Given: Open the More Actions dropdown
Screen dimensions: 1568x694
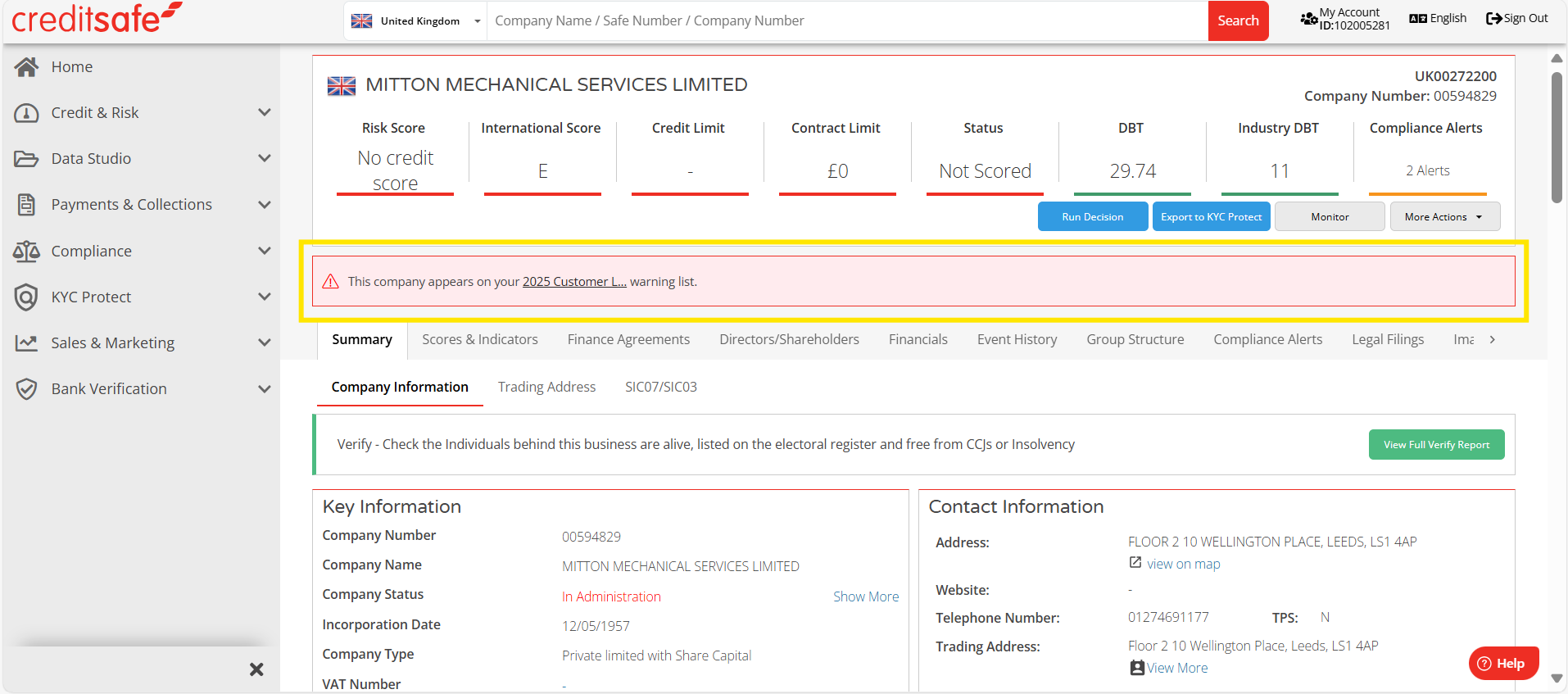Looking at the screenshot, I should click(1444, 216).
